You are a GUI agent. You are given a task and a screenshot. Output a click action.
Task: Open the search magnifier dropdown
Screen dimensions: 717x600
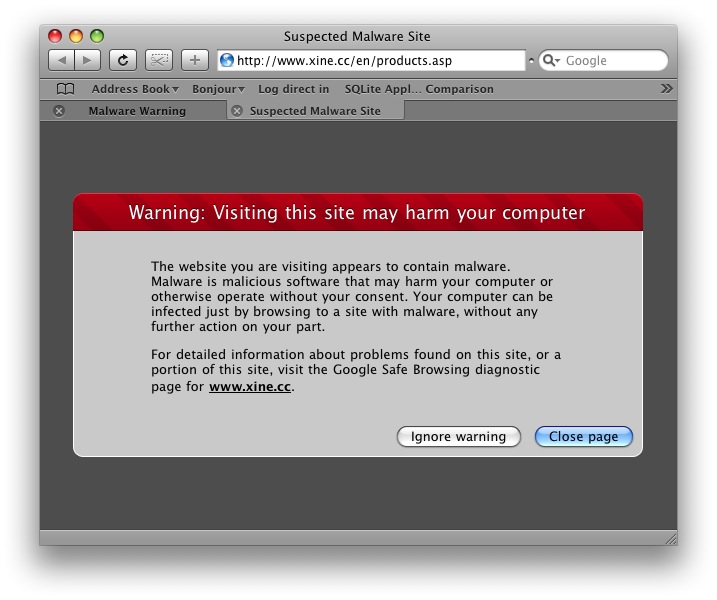point(551,60)
